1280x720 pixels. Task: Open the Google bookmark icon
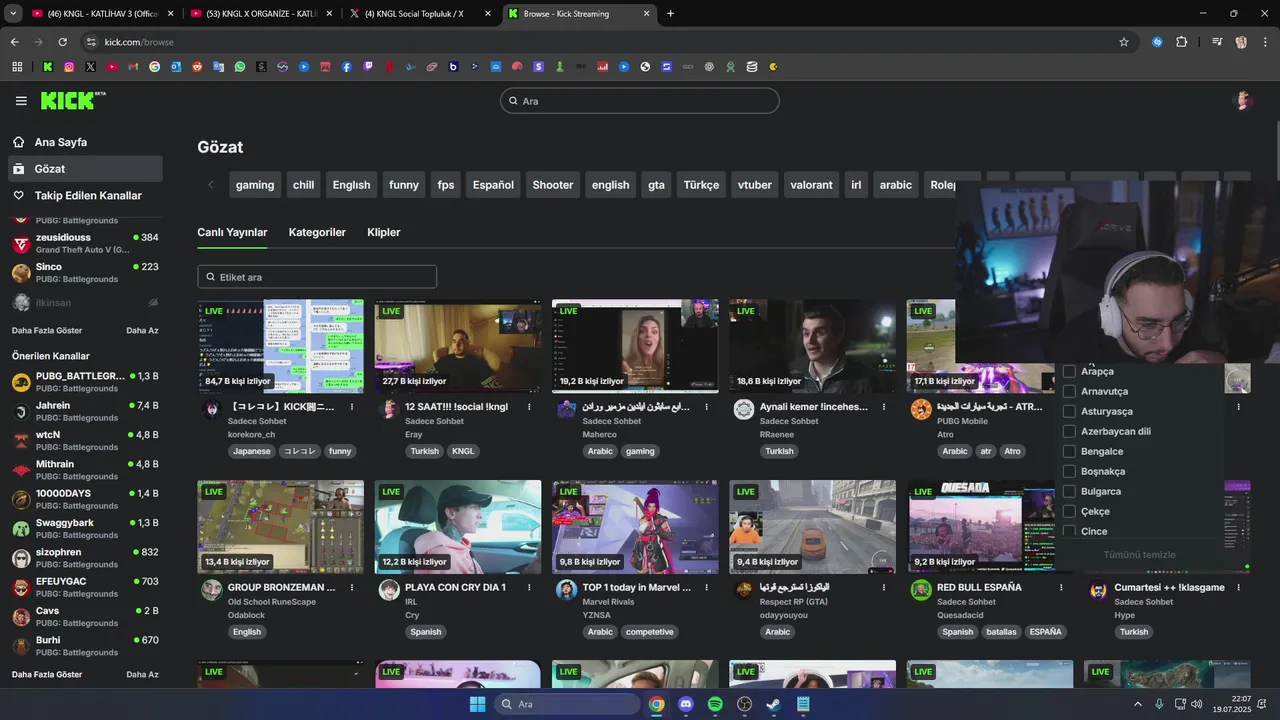(154, 67)
